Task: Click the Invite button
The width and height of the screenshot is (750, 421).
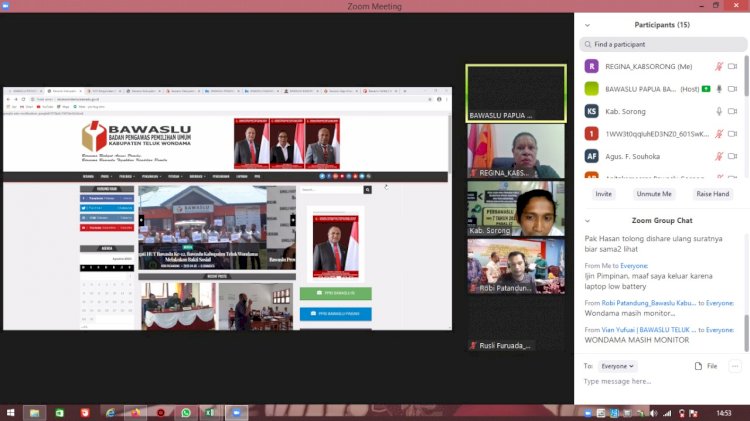Action: [x=603, y=194]
